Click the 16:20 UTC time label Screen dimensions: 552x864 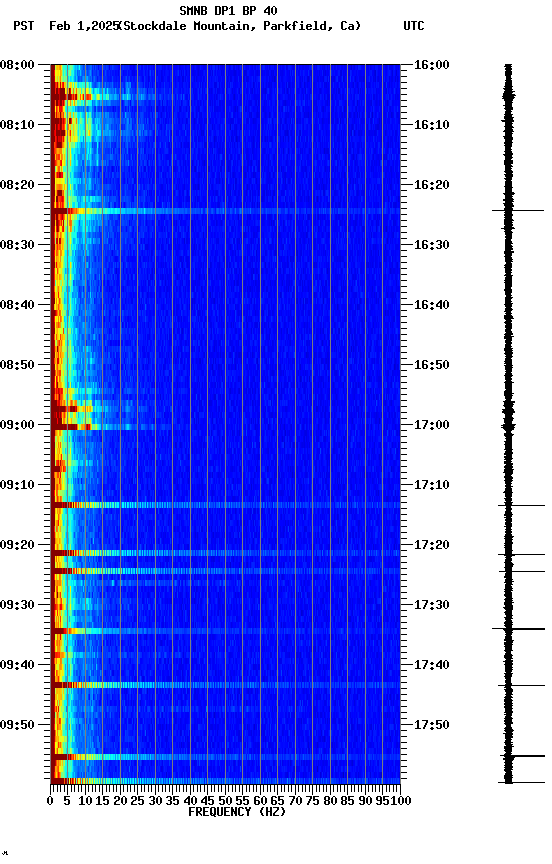pyautogui.click(x=431, y=185)
